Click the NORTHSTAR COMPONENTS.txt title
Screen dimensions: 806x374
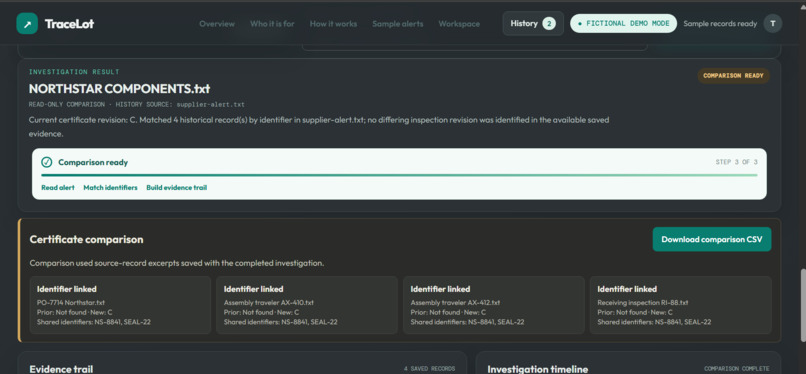click(119, 88)
